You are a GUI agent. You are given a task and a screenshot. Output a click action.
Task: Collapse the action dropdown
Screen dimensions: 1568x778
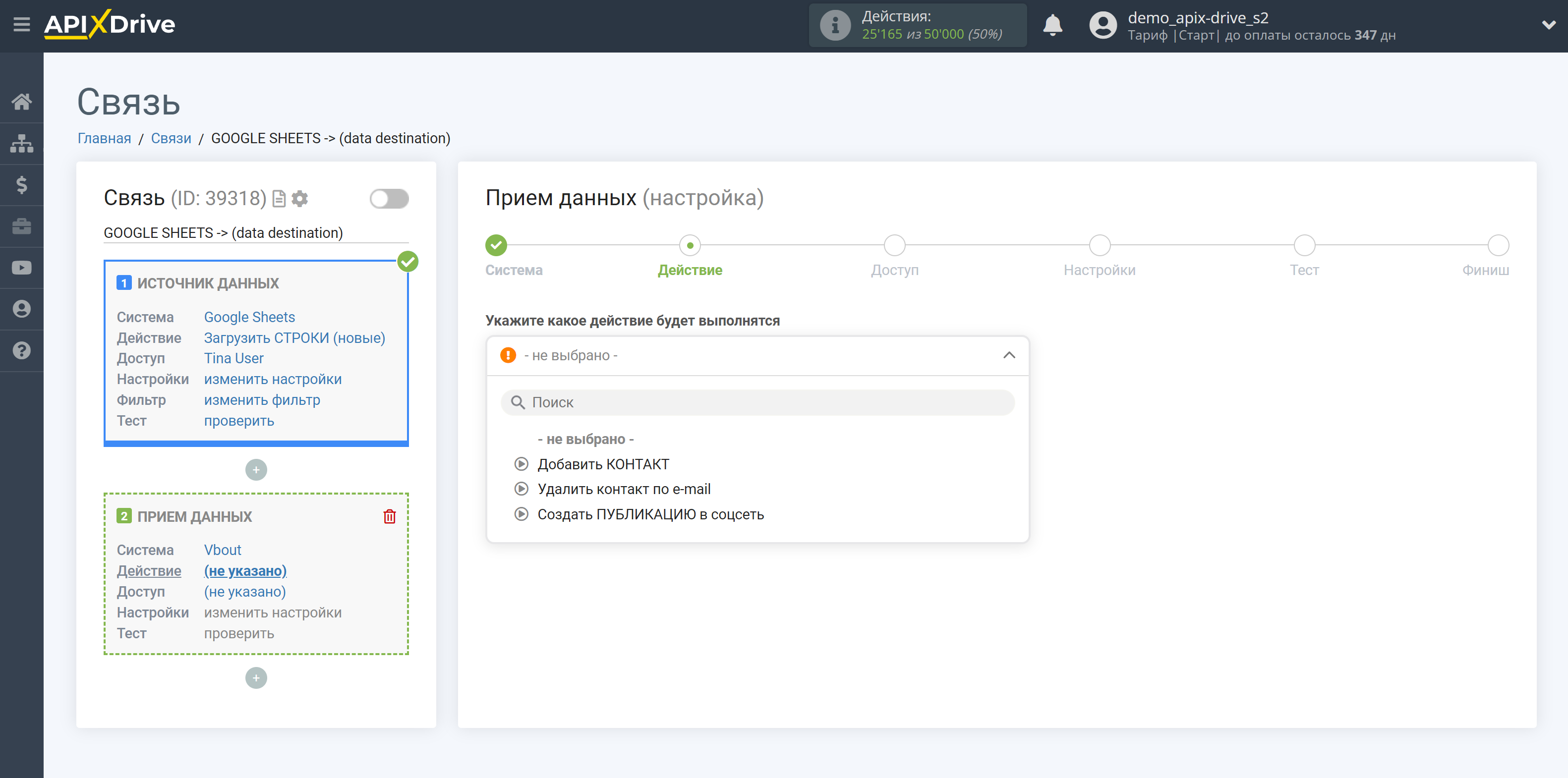coord(1009,355)
